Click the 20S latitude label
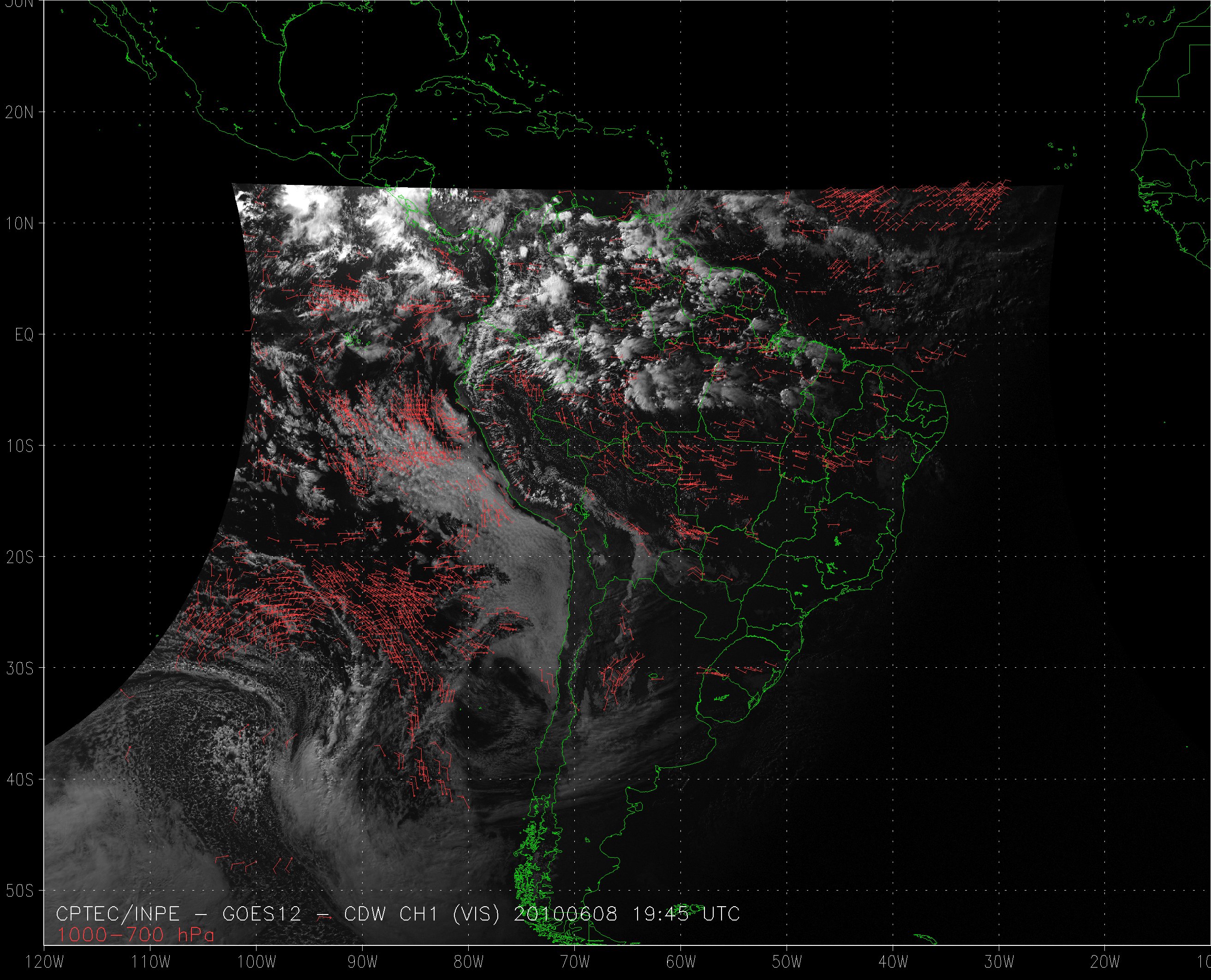1211x980 pixels. (19, 557)
